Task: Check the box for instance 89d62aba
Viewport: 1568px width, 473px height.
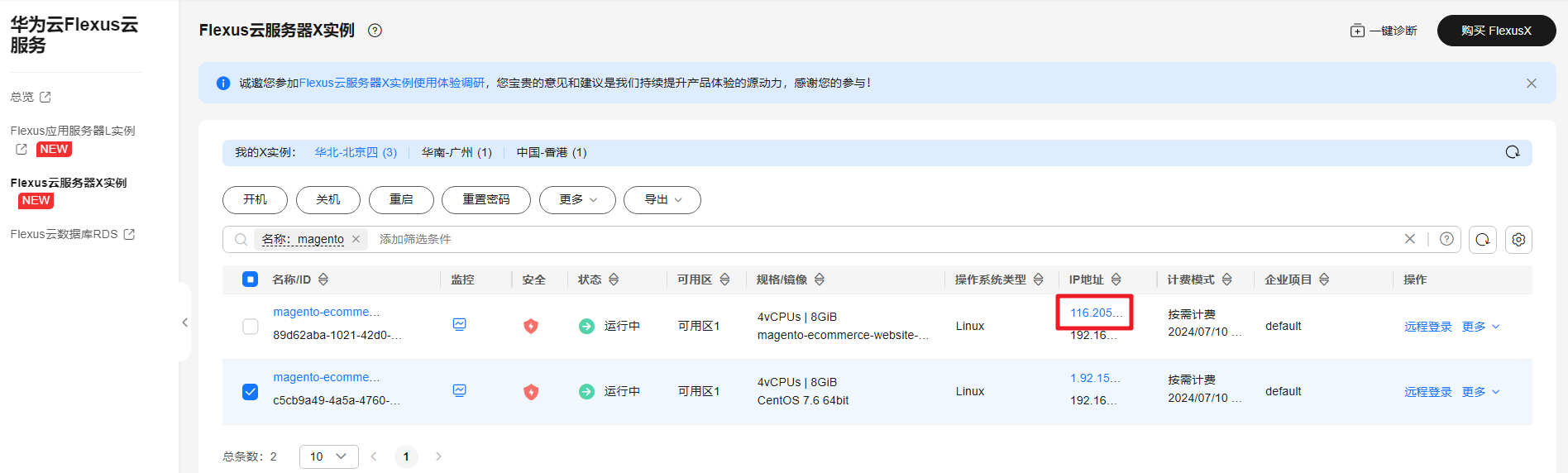Action: click(250, 326)
